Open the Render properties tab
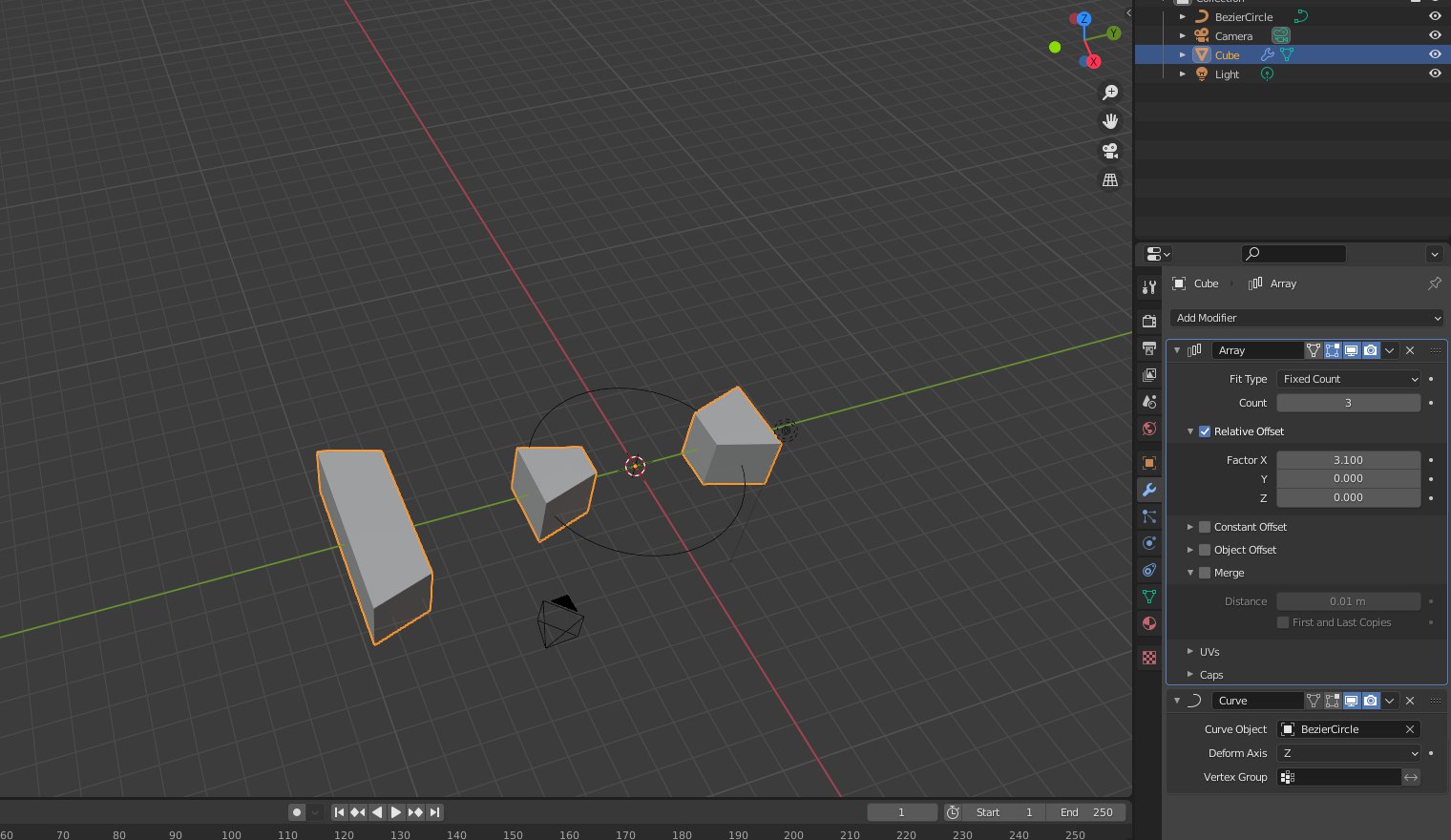1451x840 pixels. coord(1149,322)
